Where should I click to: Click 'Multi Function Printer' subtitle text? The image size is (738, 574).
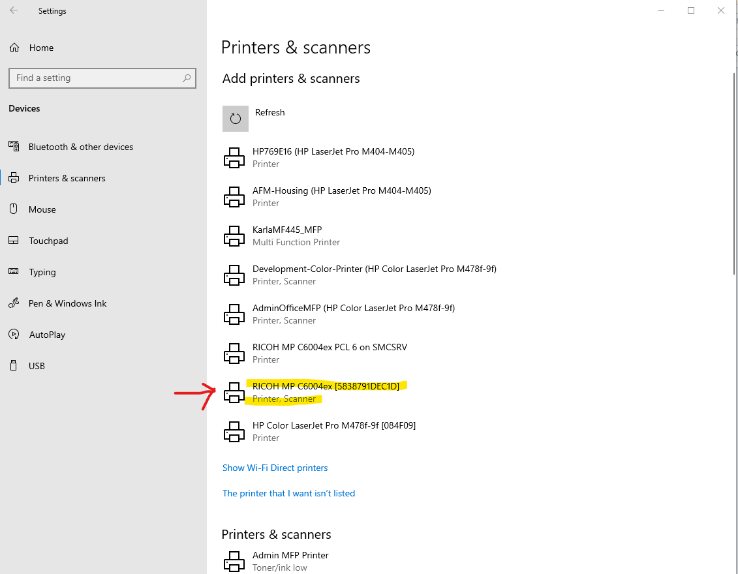[296, 242]
